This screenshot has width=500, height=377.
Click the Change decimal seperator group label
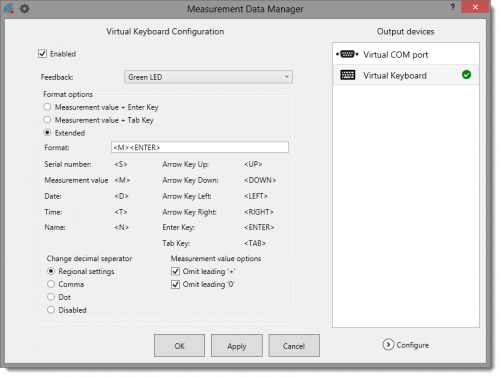89,258
